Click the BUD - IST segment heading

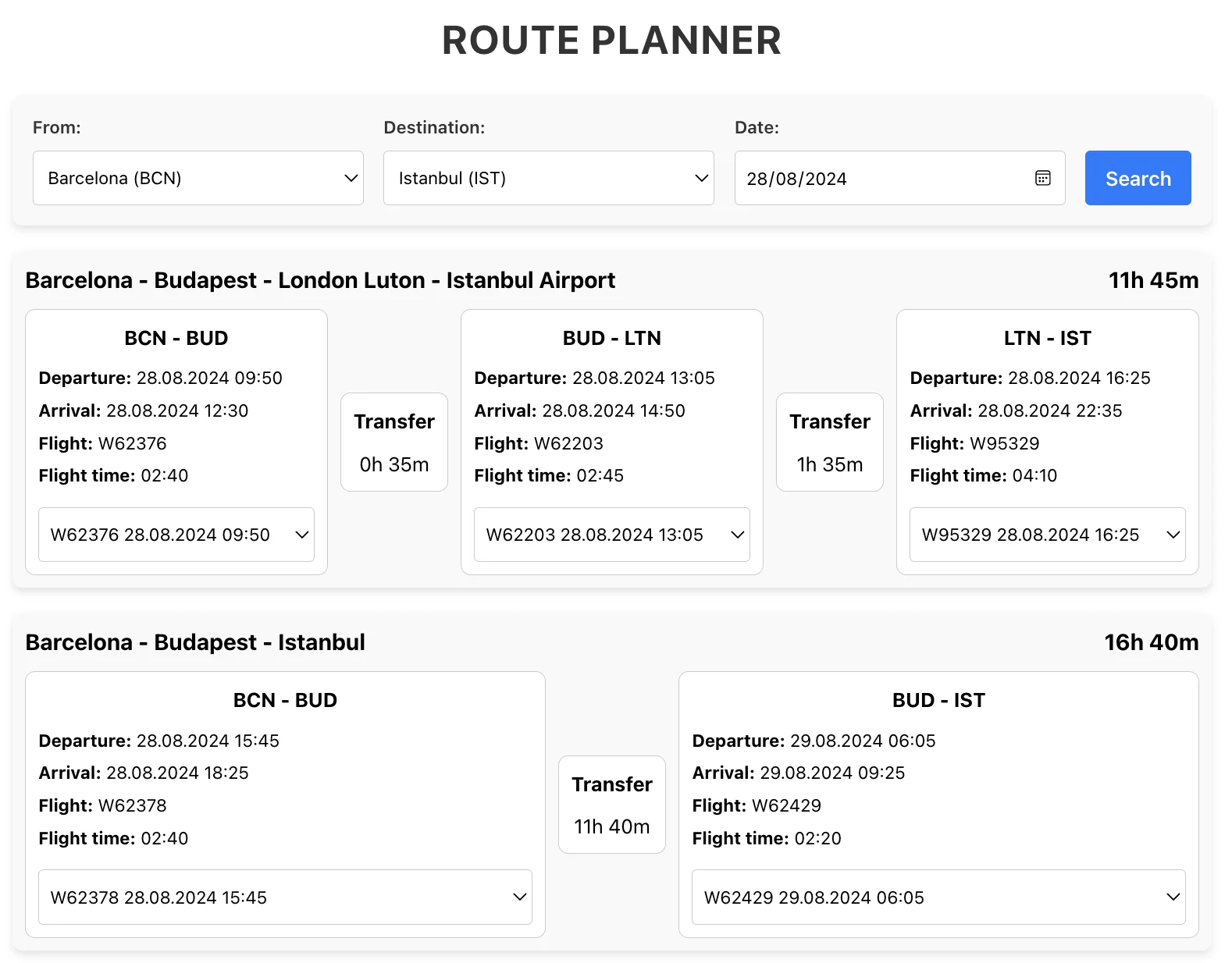click(938, 700)
